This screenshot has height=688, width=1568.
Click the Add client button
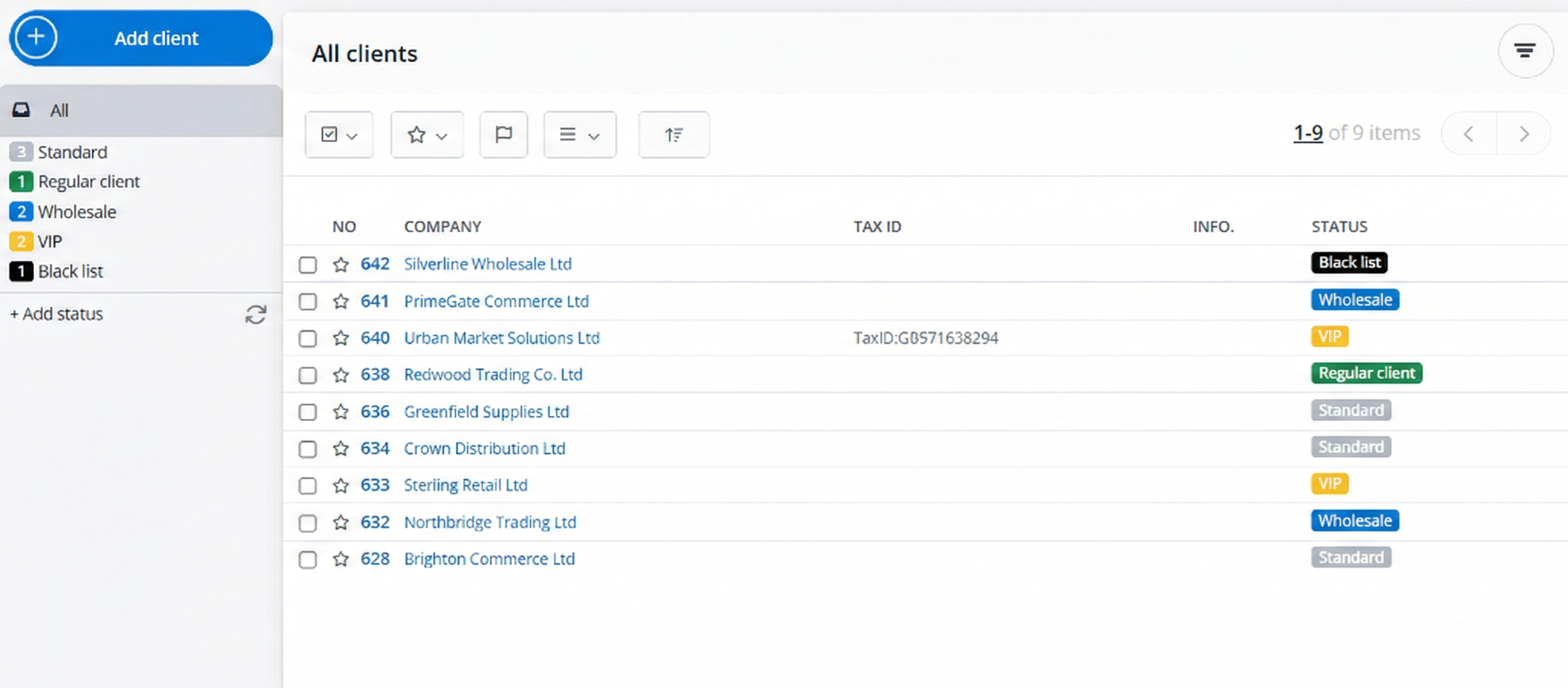point(141,37)
